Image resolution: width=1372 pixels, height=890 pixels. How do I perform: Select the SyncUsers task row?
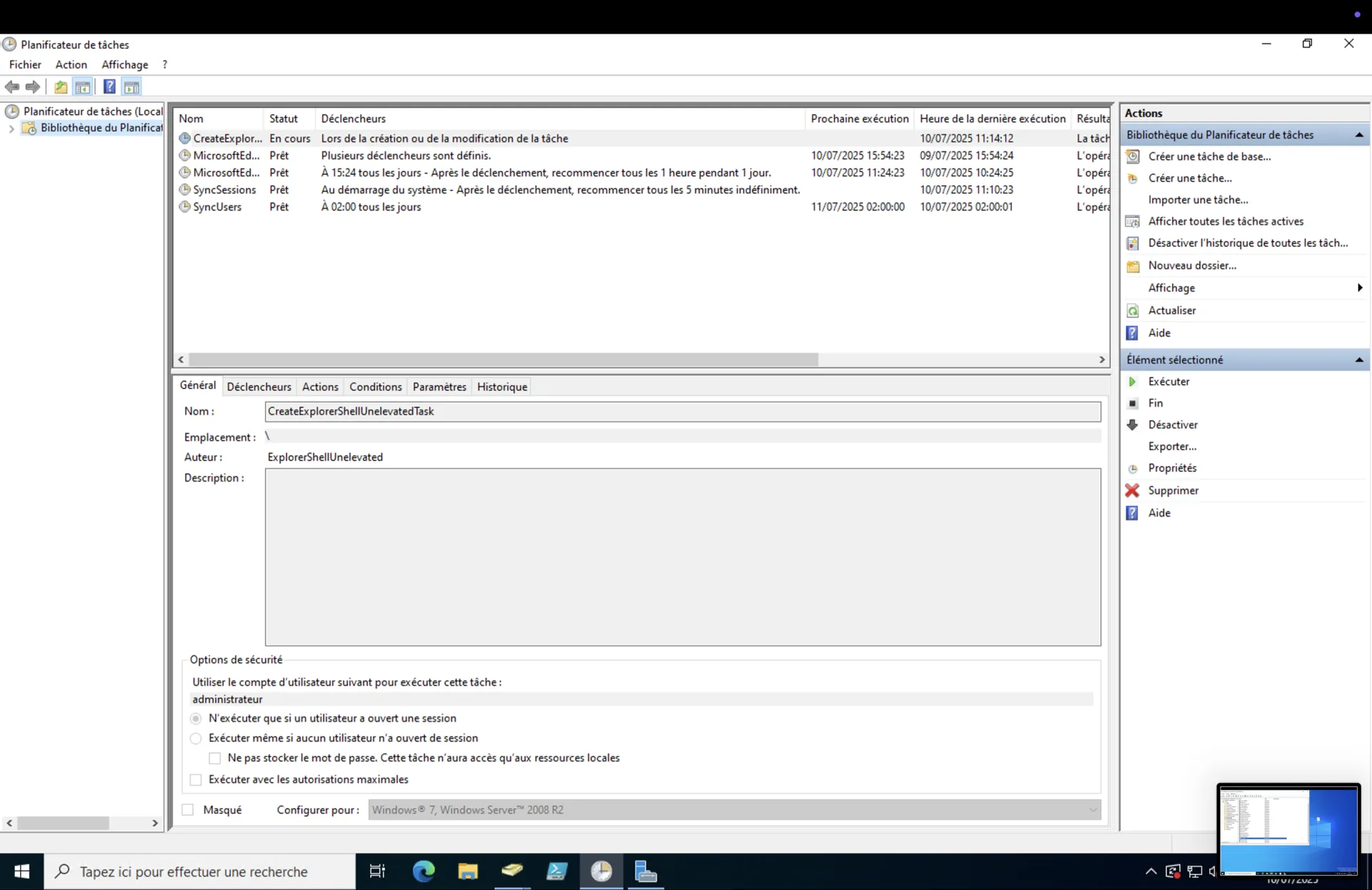642,207
